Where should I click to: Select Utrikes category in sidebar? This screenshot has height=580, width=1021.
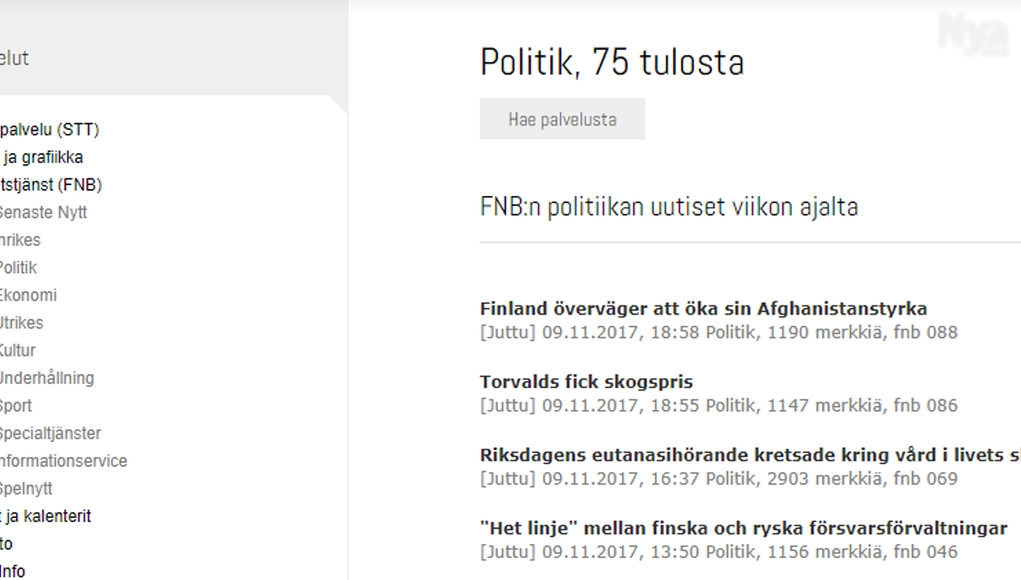[21, 323]
